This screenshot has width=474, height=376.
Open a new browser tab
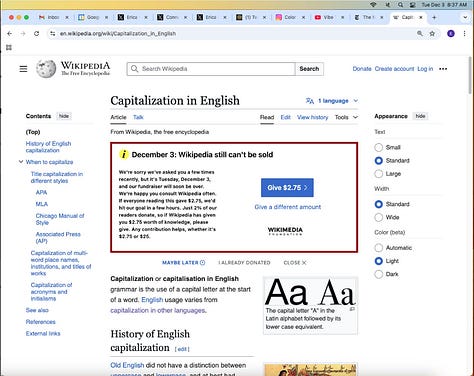point(434,17)
